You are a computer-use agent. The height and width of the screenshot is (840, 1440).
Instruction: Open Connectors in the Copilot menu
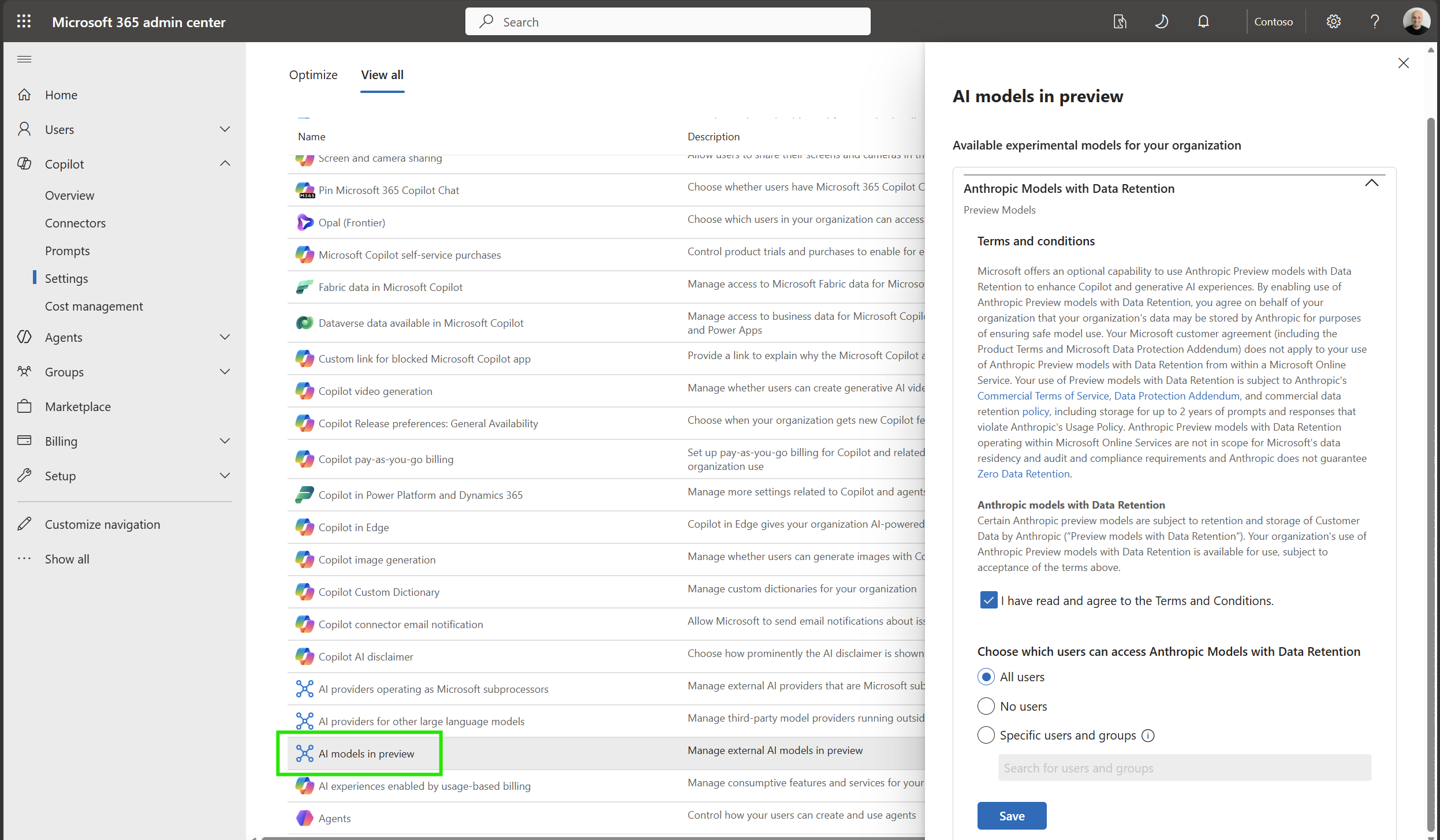click(x=76, y=223)
